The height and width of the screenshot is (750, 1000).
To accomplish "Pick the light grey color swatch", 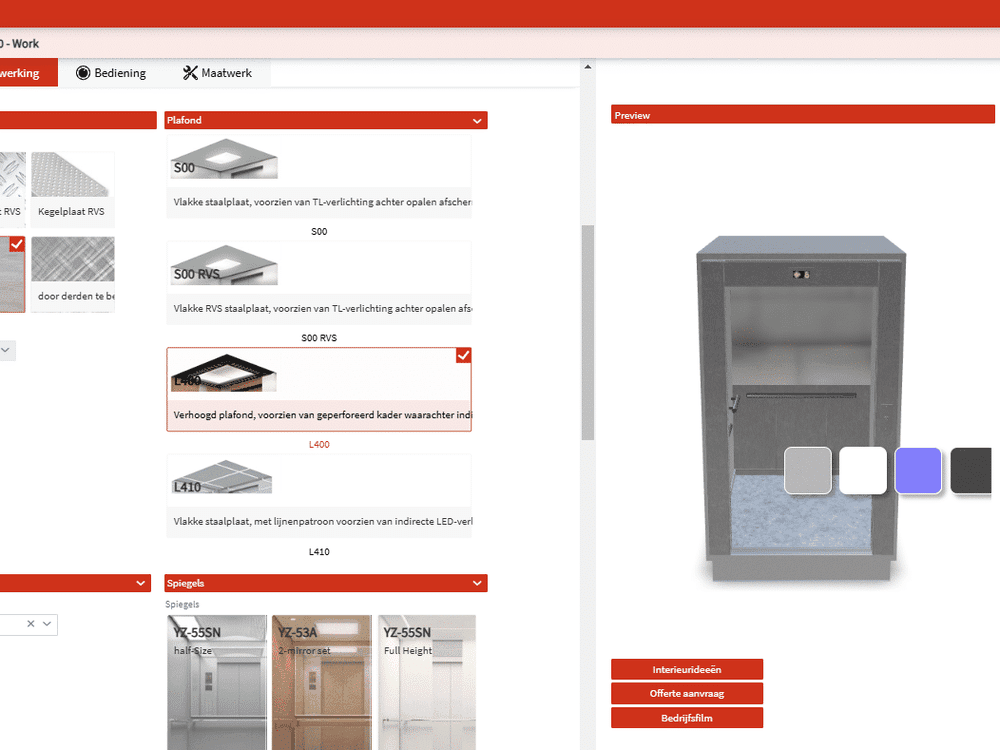I will (x=807, y=471).
